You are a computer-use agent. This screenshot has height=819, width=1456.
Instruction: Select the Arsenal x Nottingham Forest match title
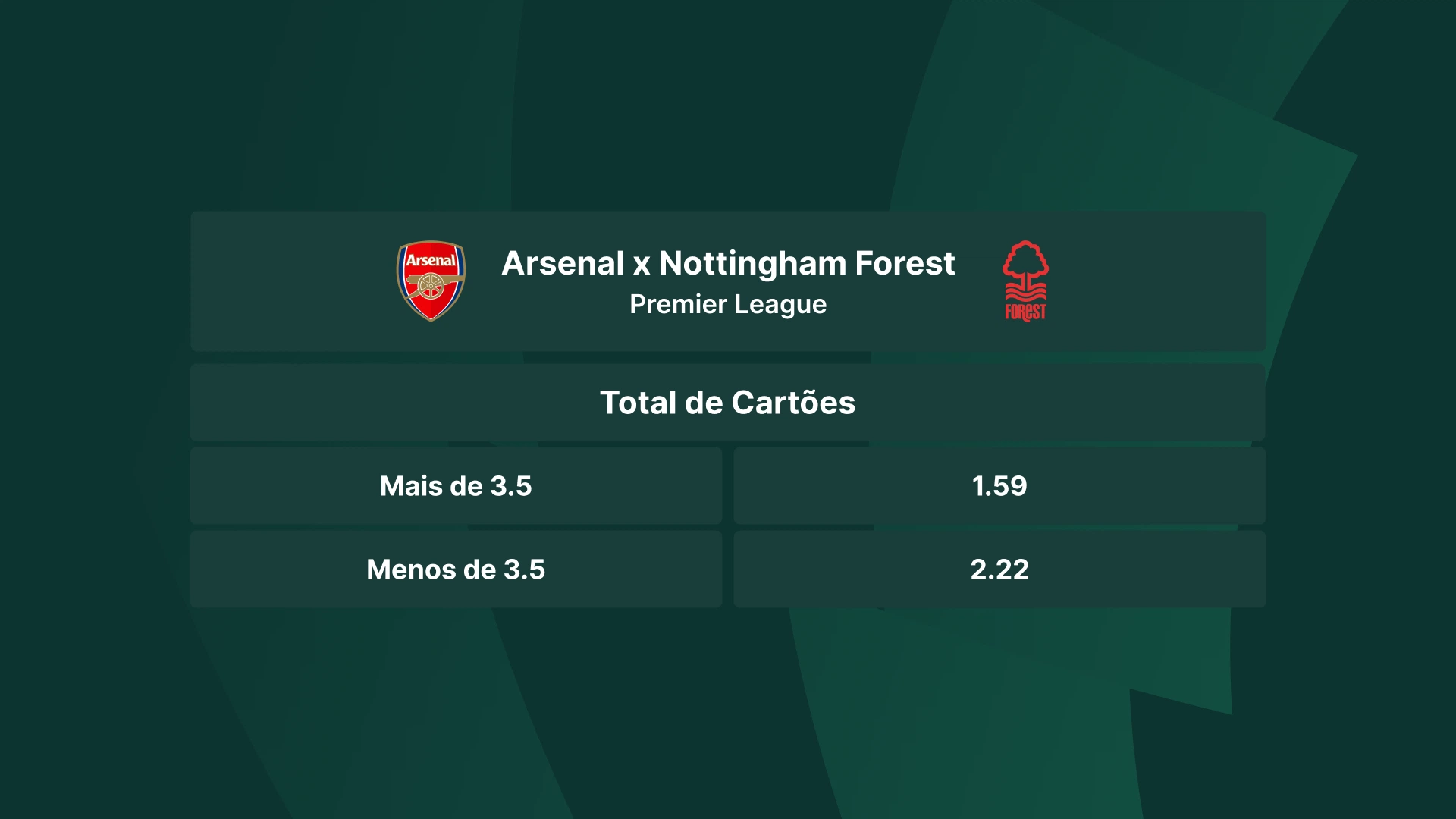click(728, 263)
